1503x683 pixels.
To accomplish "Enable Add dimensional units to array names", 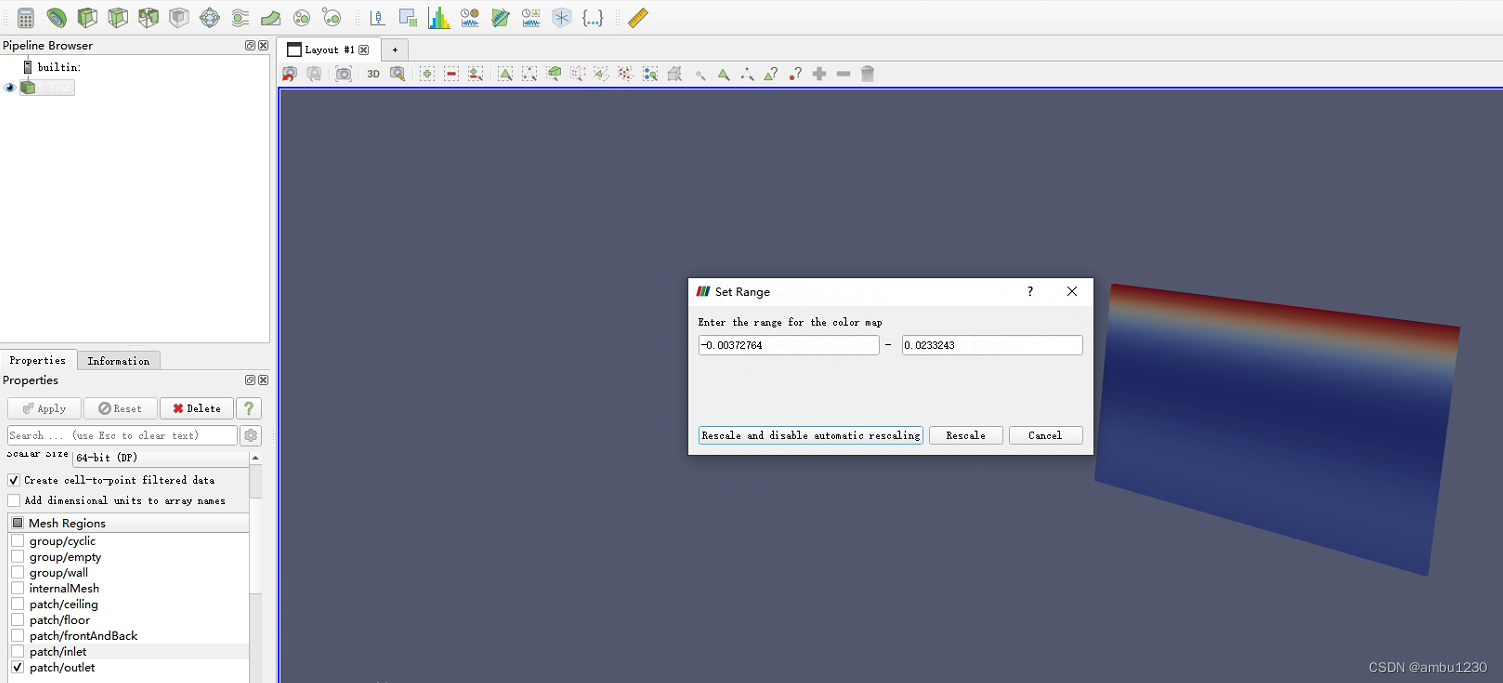I will click(x=14, y=500).
